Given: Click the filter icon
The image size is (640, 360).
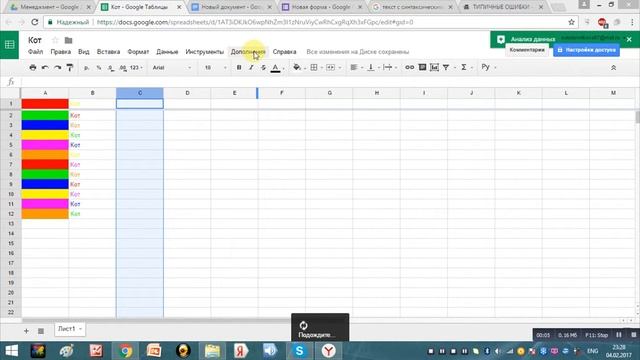Looking at the screenshot, I should pos(446,67).
